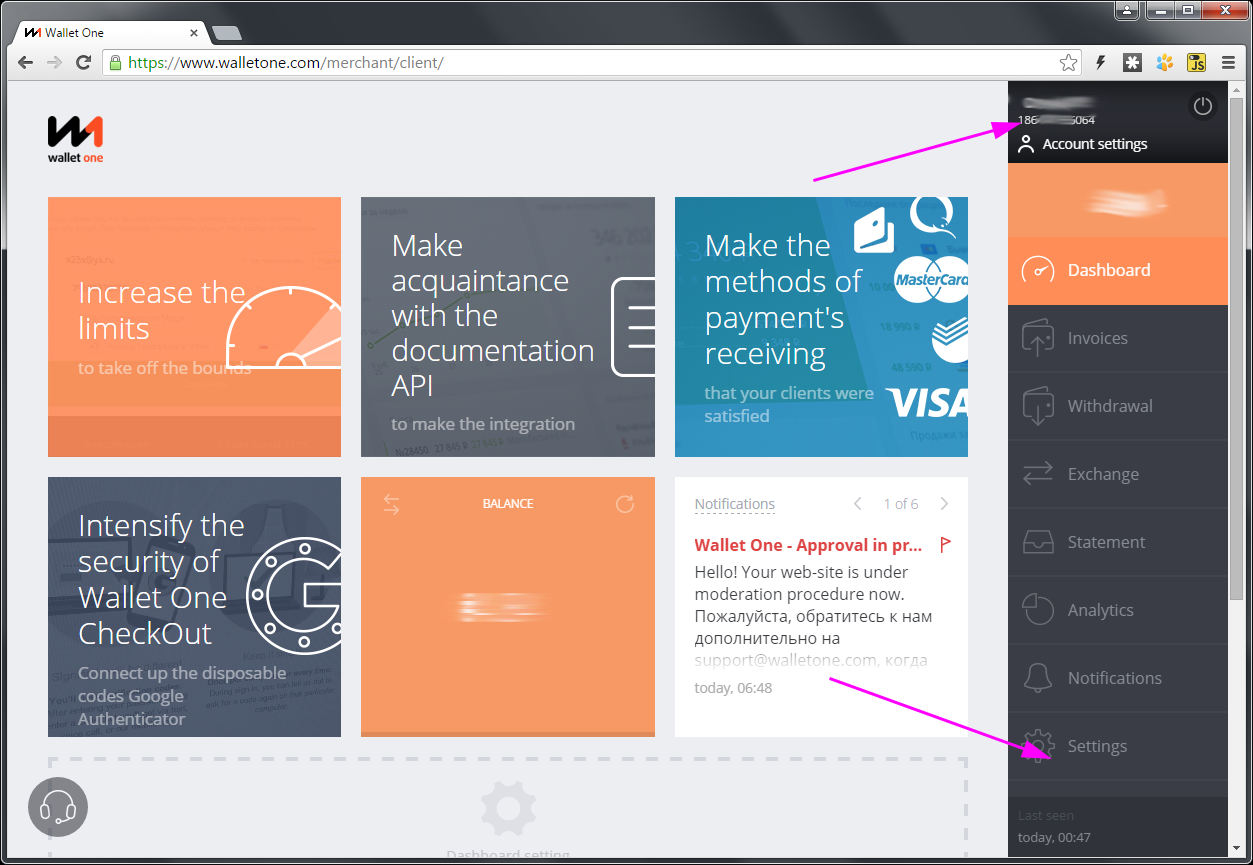Screen dimensions: 1253x865
Task: Open Exchange section
Action: point(1117,474)
